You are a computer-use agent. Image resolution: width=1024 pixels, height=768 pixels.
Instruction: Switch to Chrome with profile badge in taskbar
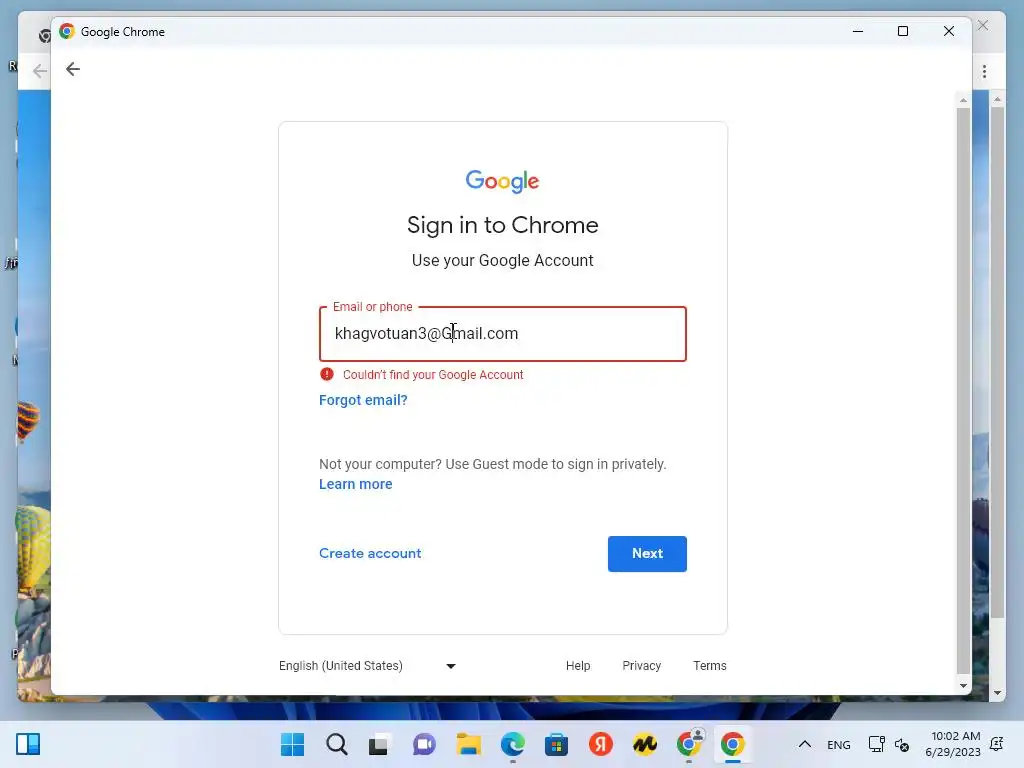tap(689, 744)
